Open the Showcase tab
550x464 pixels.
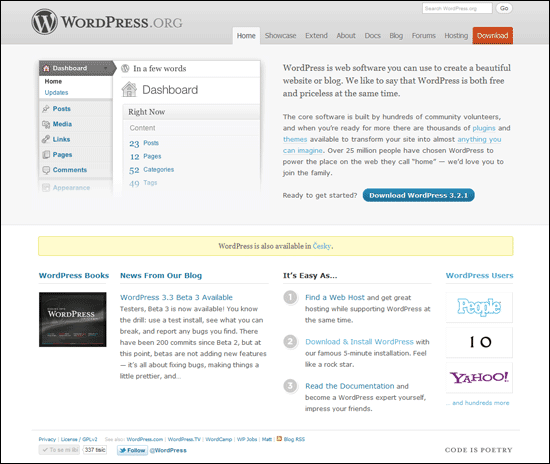(x=281, y=36)
